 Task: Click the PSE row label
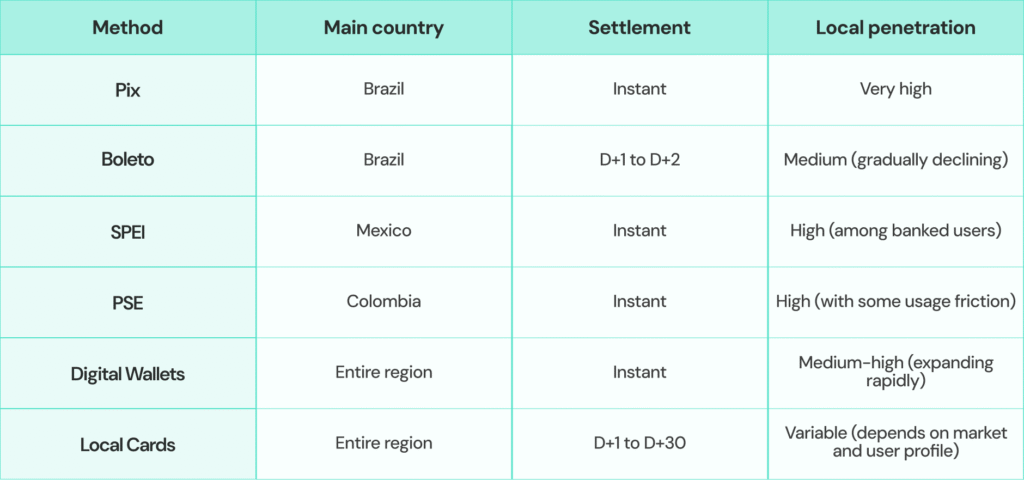coord(127,302)
